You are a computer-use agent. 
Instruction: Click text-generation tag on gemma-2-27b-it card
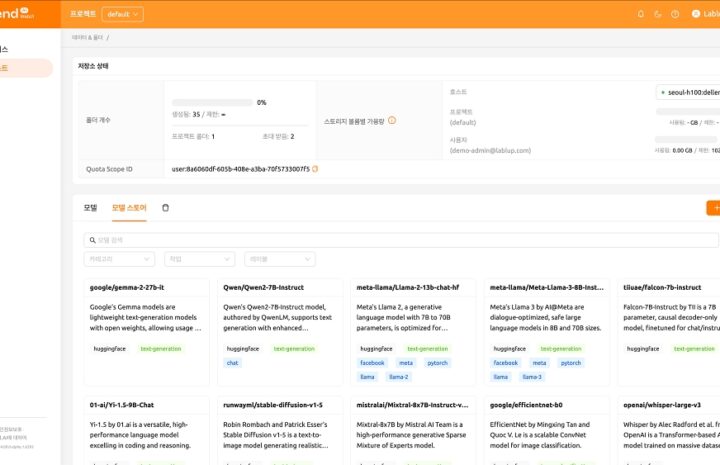tap(161, 349)
